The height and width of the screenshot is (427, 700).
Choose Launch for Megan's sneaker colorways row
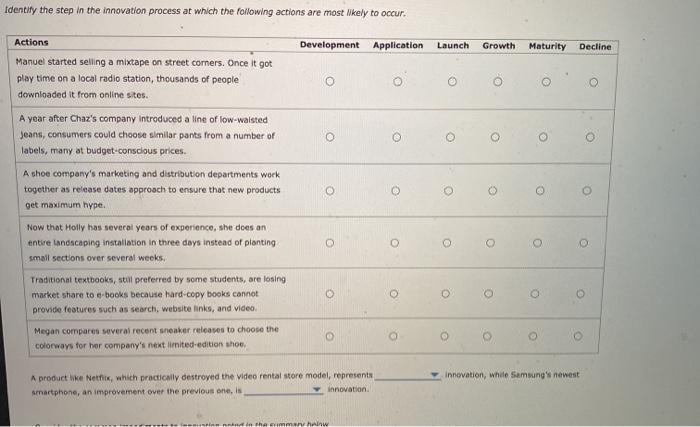[444, 336]
